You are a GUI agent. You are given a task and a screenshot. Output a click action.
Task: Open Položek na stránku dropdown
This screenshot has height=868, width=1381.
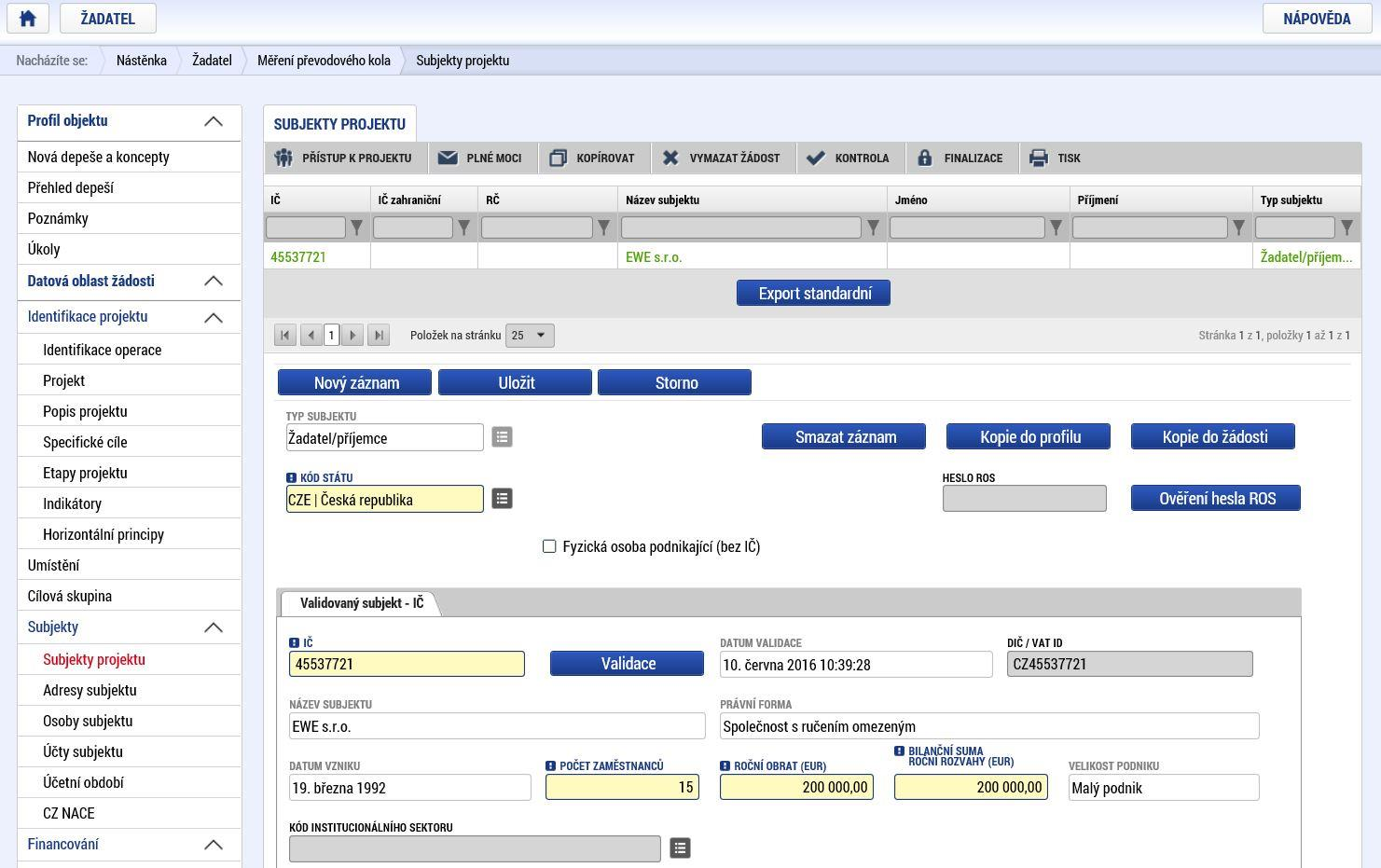point(530,336)
